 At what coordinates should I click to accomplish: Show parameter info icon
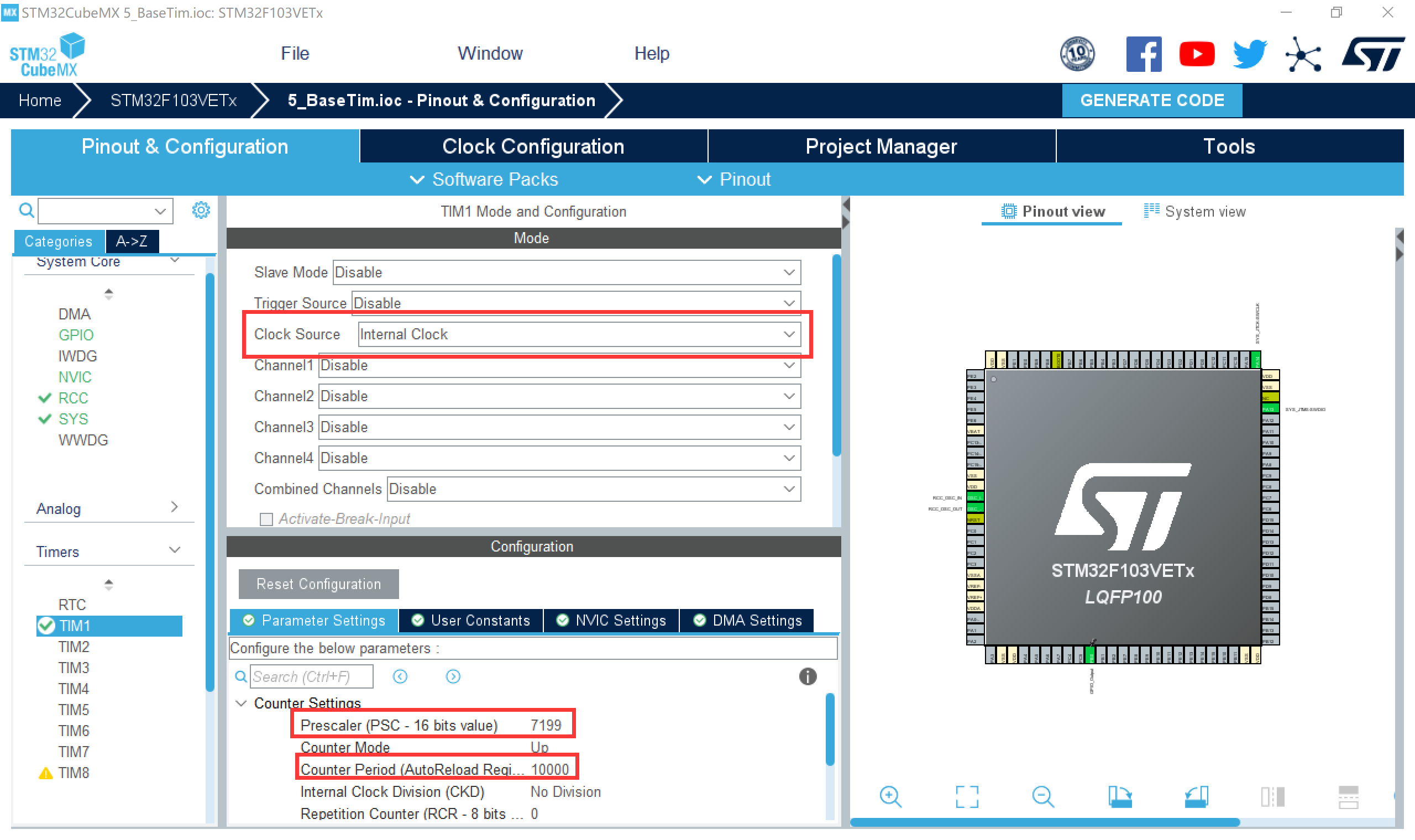808,676
